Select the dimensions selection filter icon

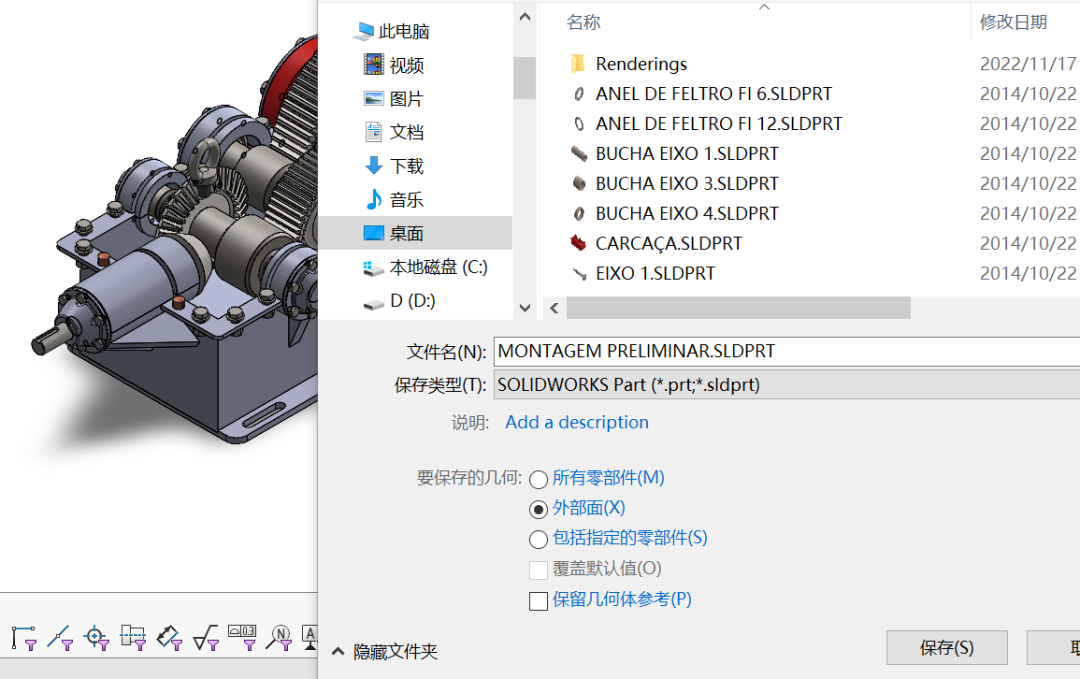pos(169,638)
